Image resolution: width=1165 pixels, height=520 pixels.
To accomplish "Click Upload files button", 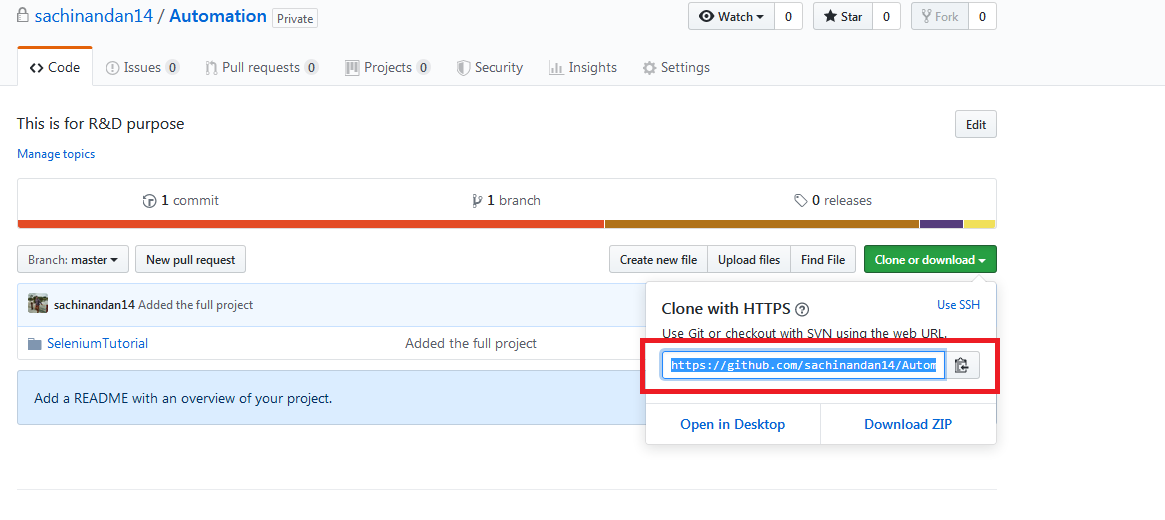I will 749,260.
